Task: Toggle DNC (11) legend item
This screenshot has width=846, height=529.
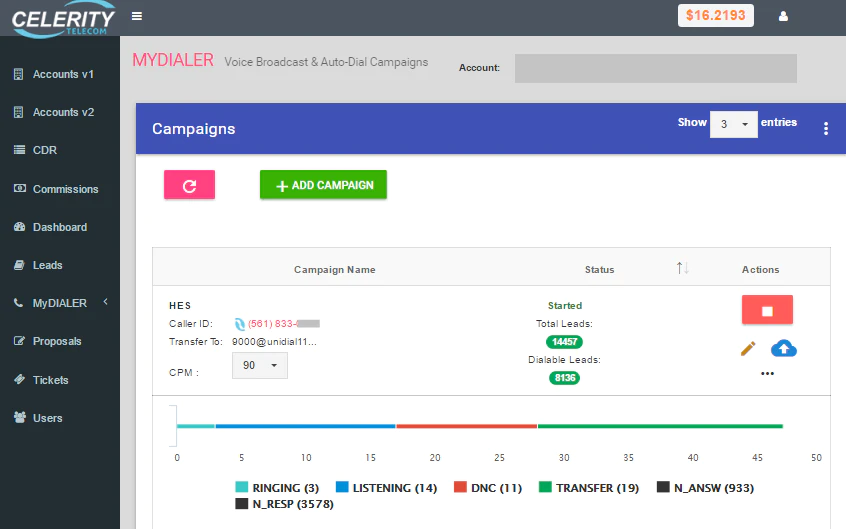Action: 488,487
